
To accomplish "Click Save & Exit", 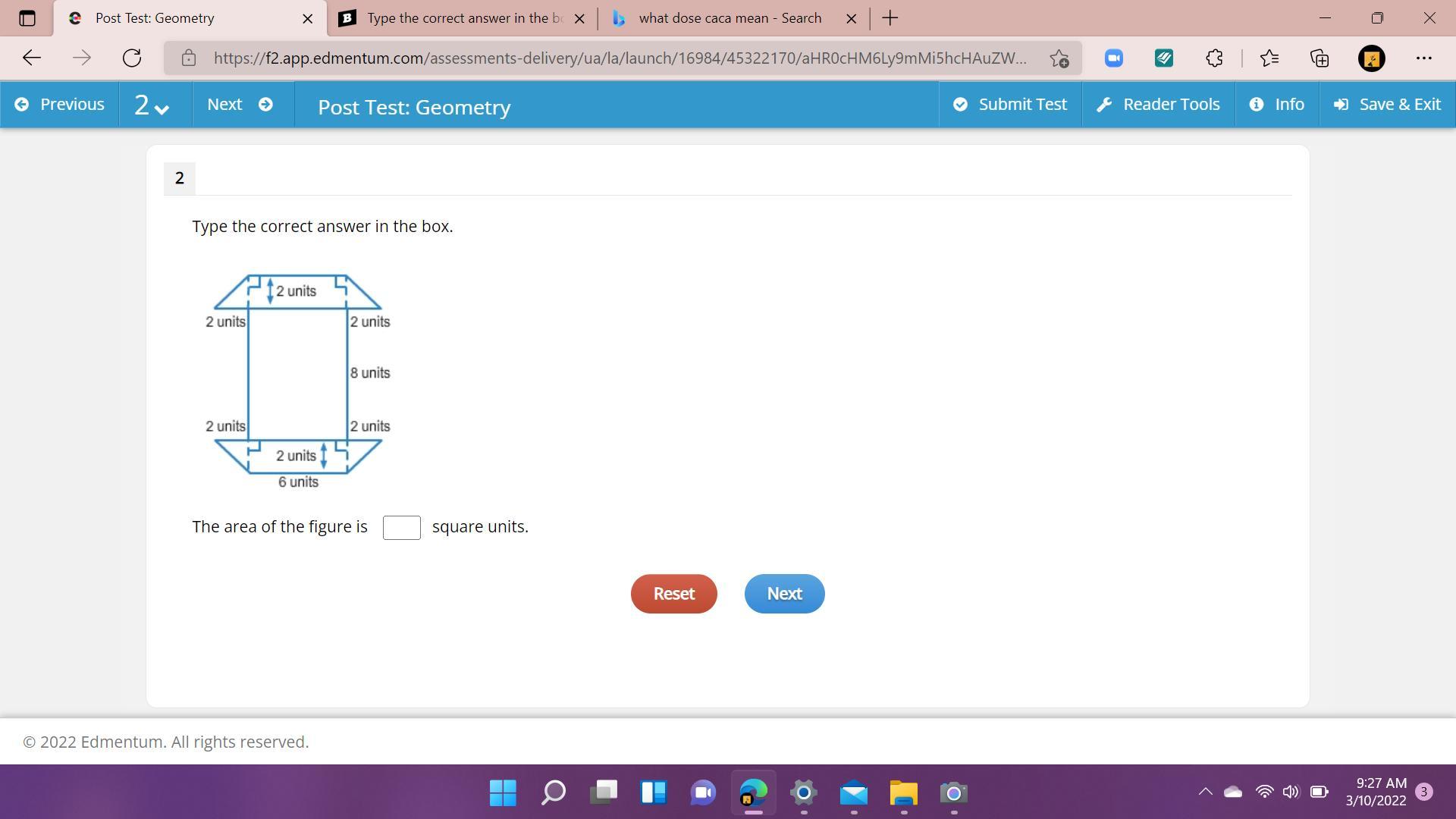I will coord(1387,105).
